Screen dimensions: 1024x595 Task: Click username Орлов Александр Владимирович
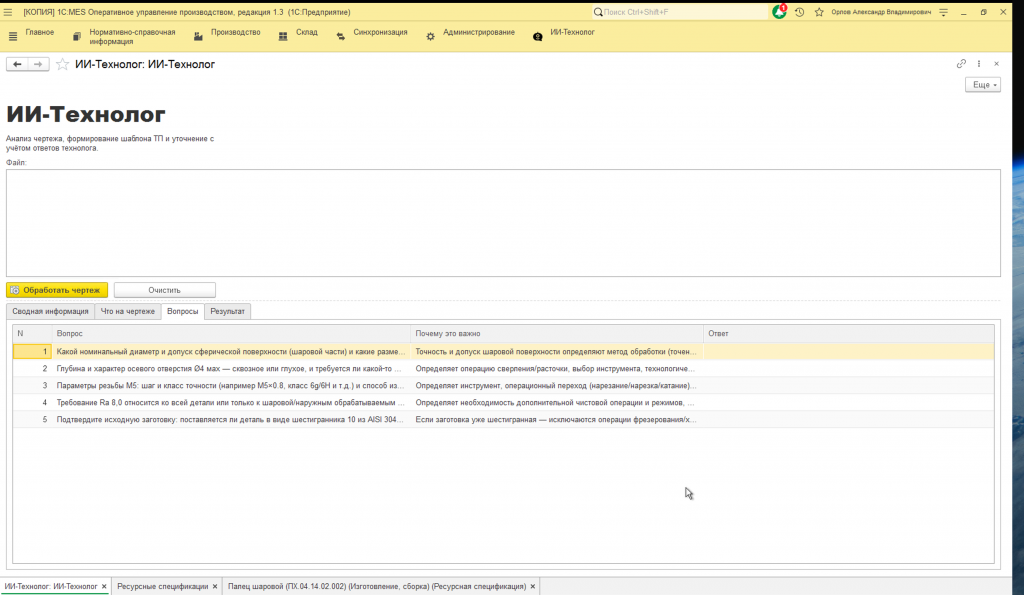click(881, 12)
